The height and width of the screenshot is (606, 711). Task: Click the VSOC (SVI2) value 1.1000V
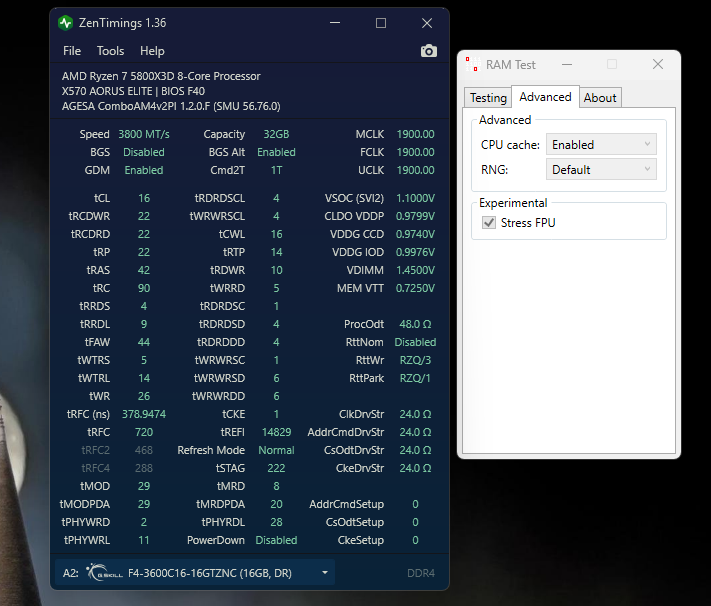point(415,198)
